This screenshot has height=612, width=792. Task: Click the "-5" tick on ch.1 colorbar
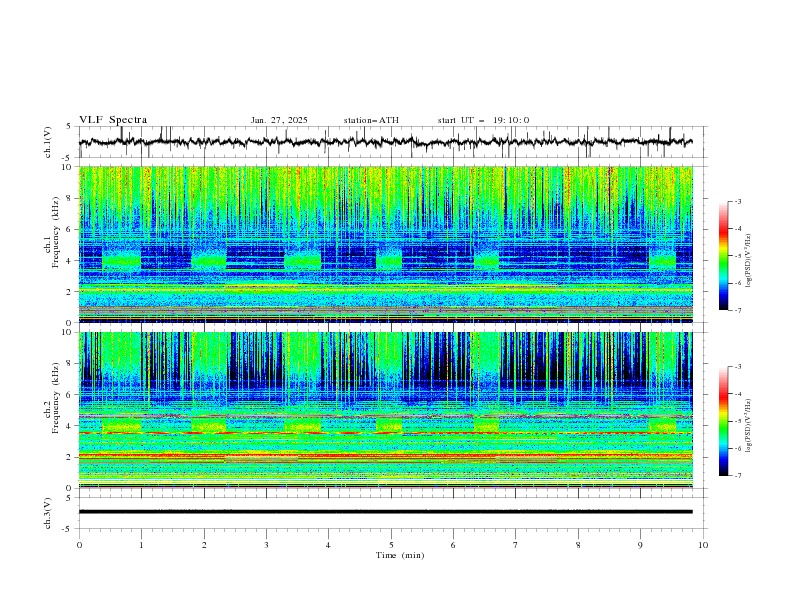pyautogui.click(x=738, y=256)
